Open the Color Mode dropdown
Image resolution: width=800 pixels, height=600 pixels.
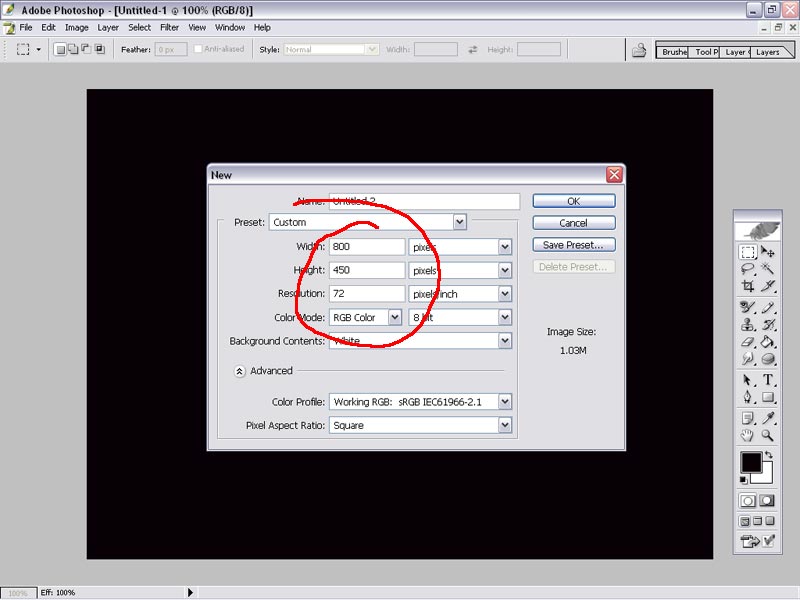point(394,317)
